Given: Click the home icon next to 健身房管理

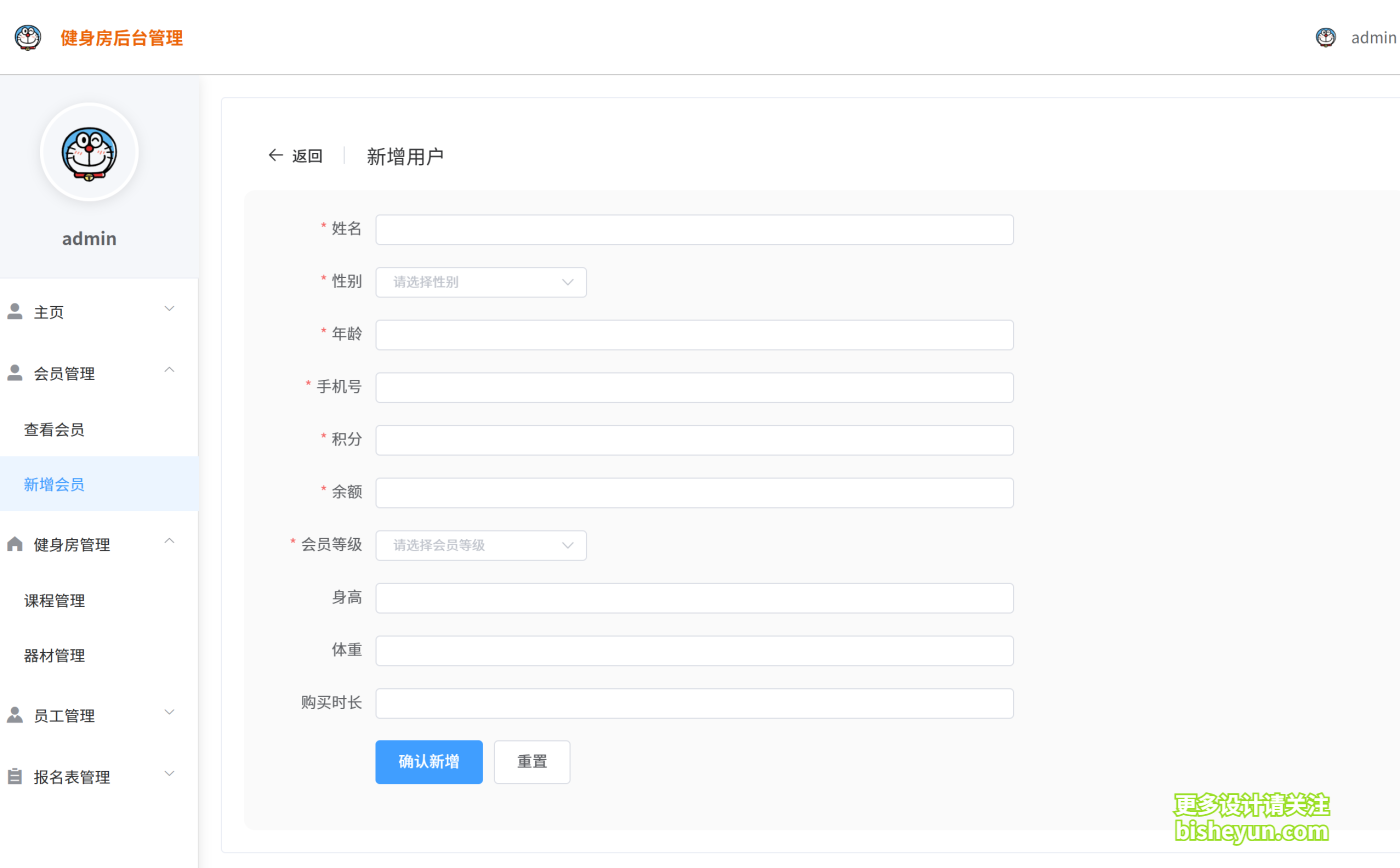Looking at the screenshot, I should tap(15, 544).
